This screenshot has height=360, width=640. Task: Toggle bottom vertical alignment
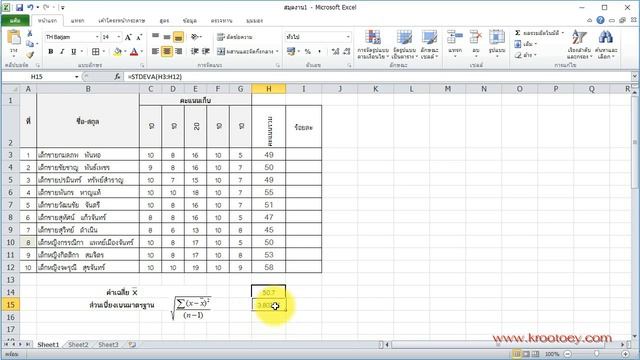[x=178, y=37]
